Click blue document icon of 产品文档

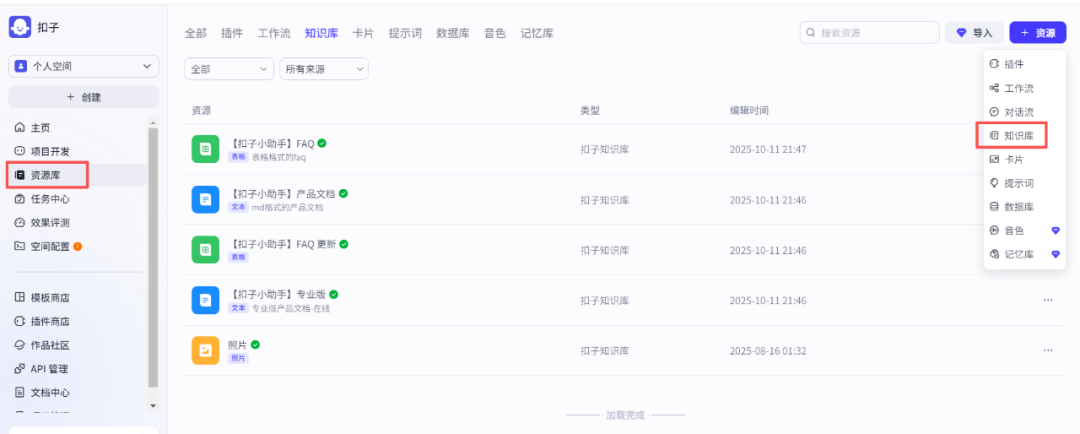pos(205,200)
